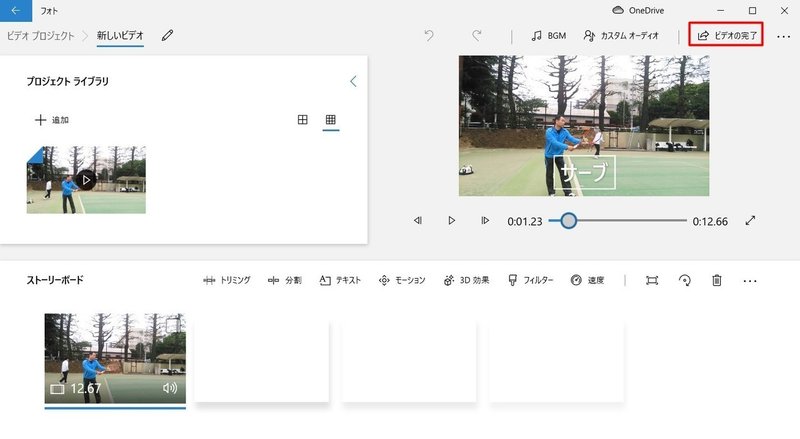Click ビデオの完了 to finish the video

[726, 35]
